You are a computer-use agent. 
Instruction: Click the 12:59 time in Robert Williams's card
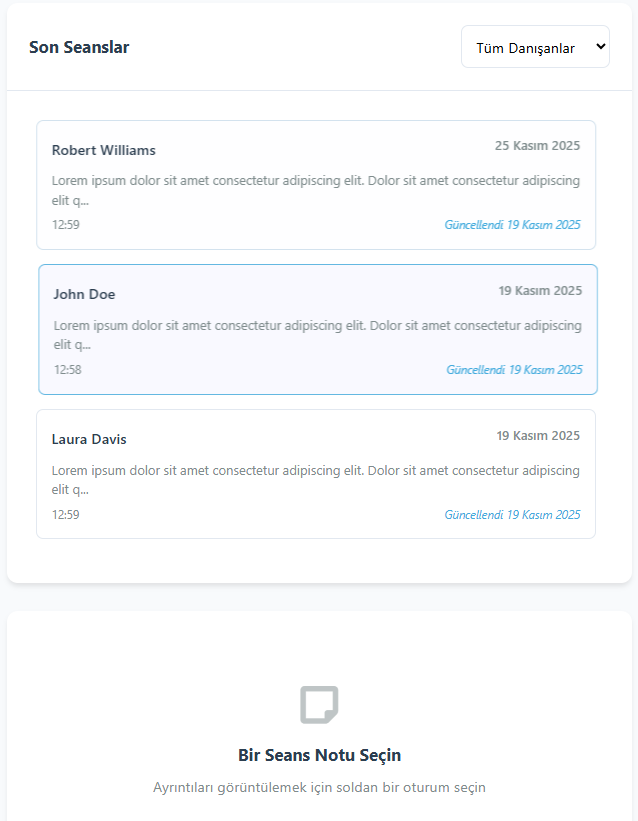pos(66,224)
